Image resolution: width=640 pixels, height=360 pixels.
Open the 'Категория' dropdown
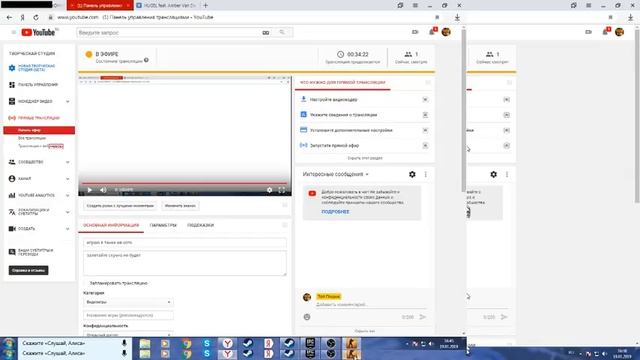128,302
